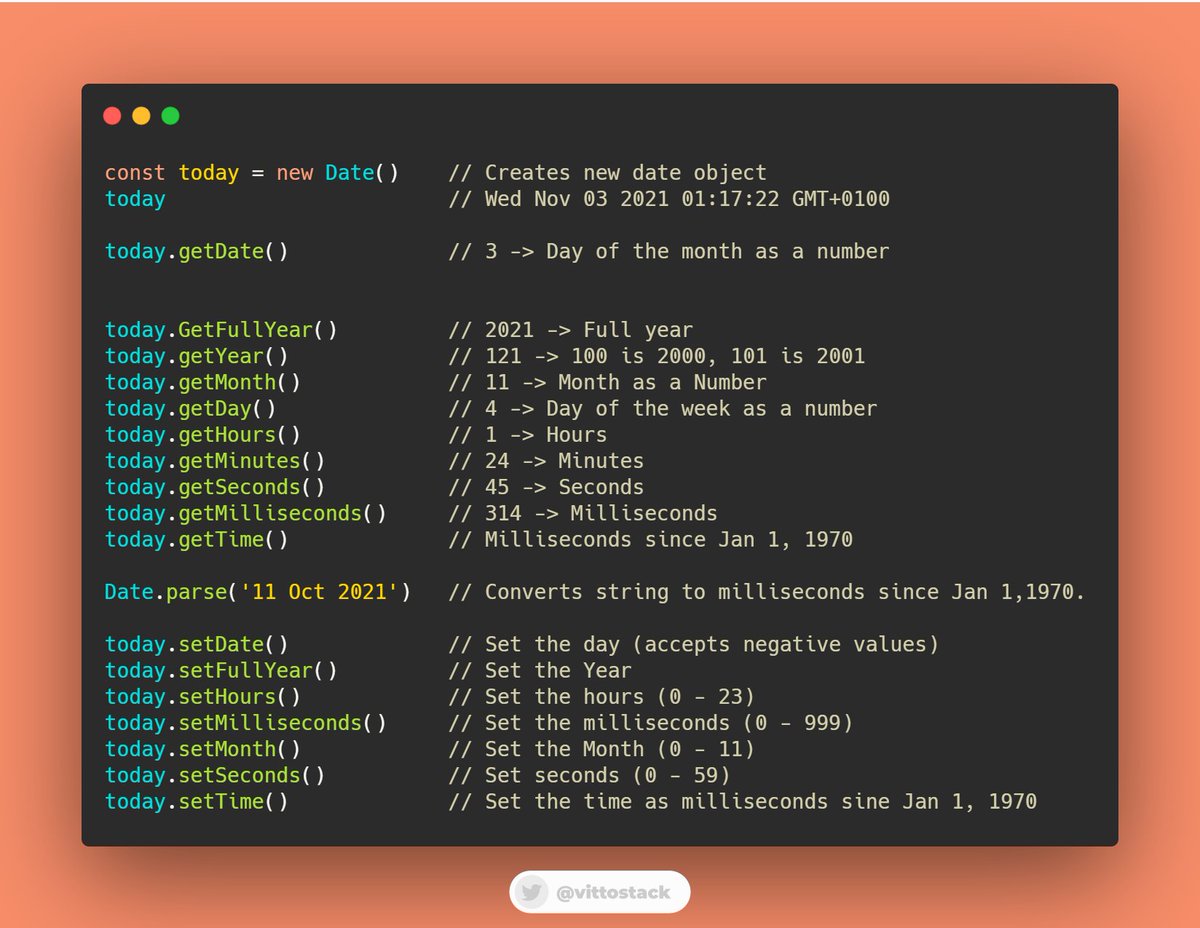Select comment '1 -> Hours'
The image size is (1200, 928).
pos(546,434)
